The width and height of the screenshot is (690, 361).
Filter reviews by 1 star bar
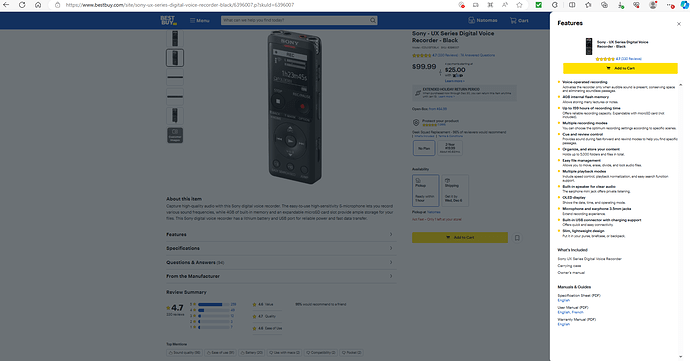tap(213, 327)
